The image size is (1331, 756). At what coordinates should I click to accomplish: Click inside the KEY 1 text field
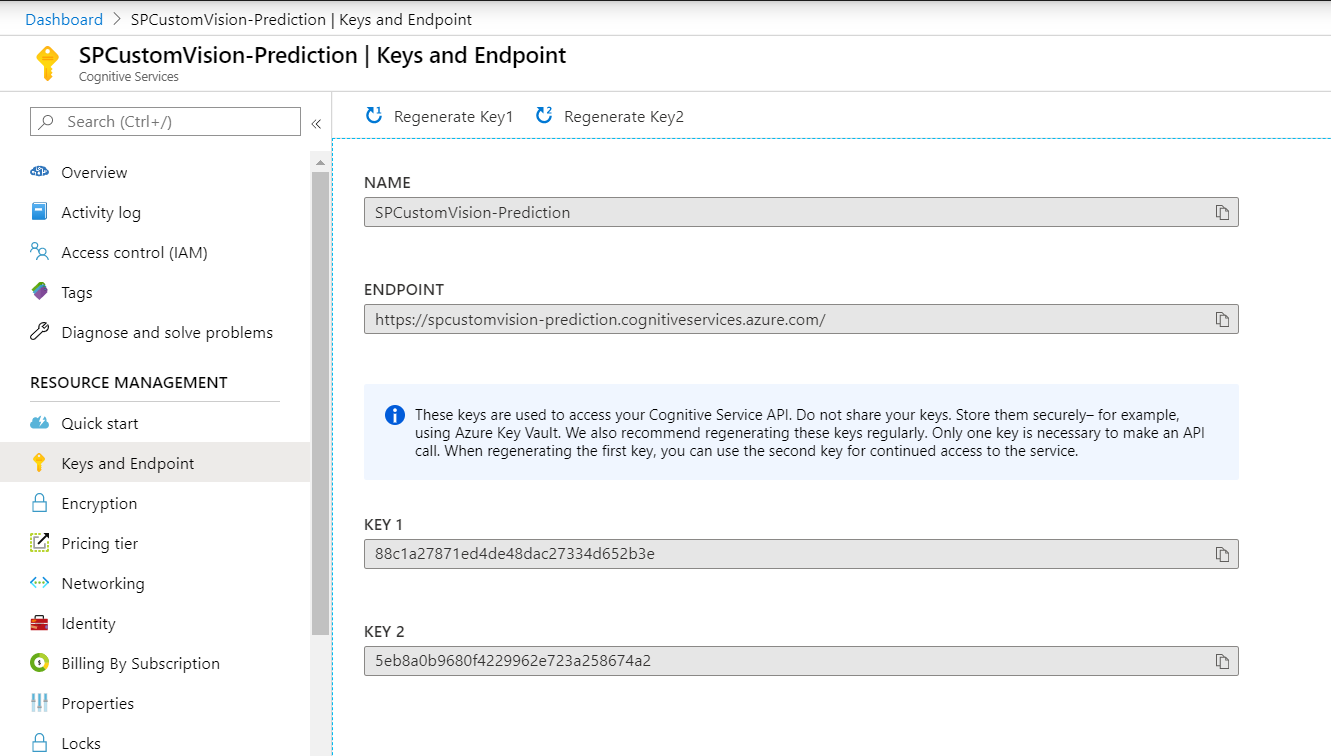tap(780, 554)
